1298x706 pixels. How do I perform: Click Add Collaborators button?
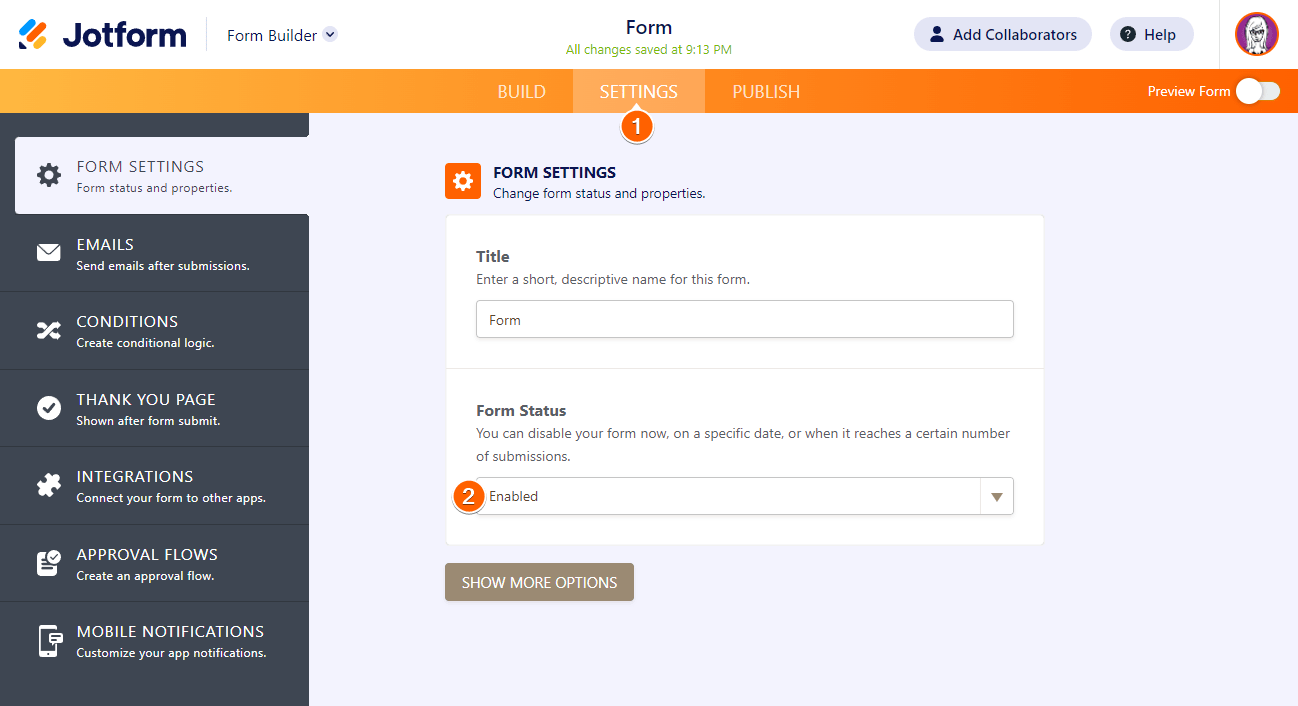pyautogui.click(x=1002, y=34)
